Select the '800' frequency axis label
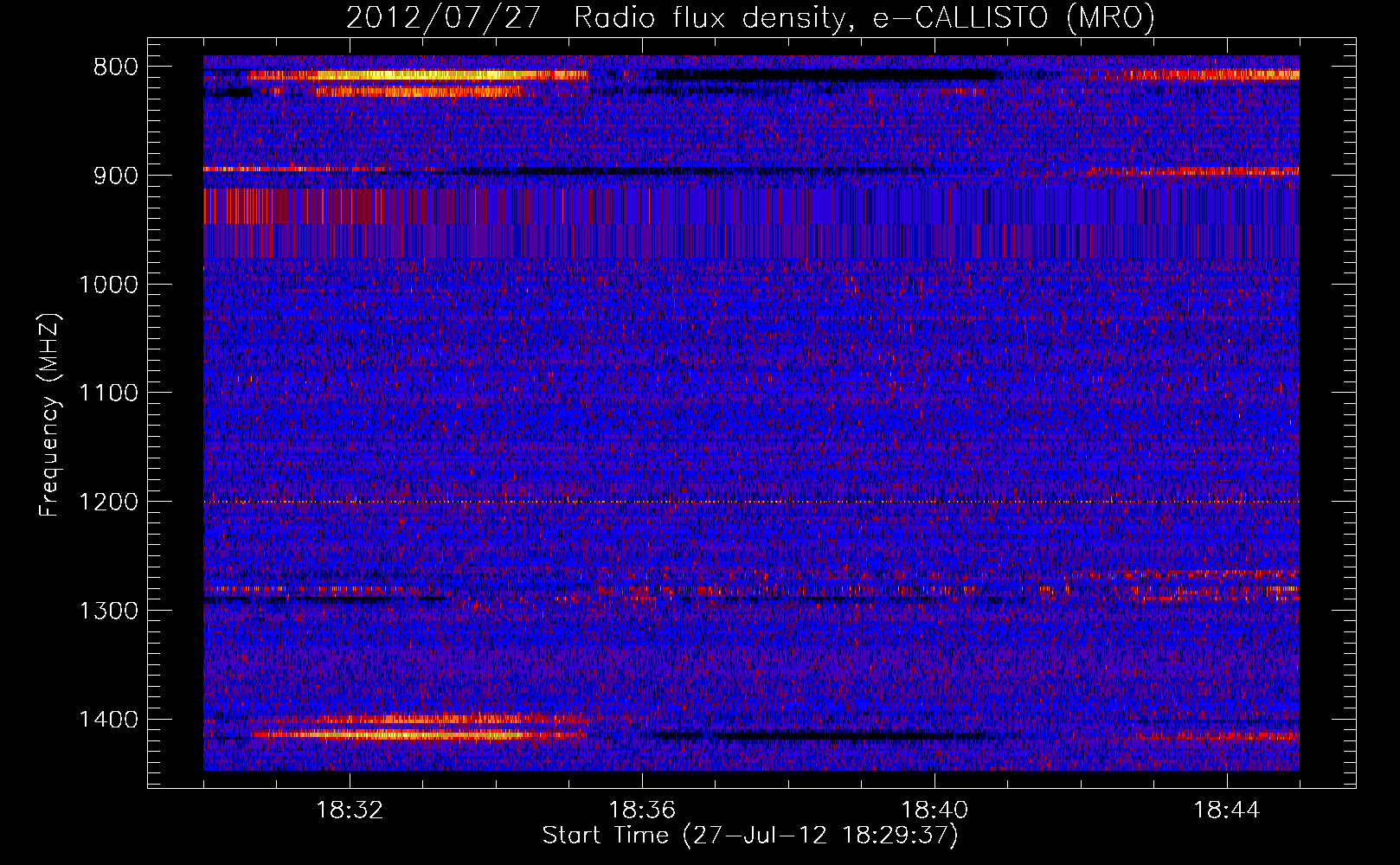Viewport: 1400px width, 865px height. point(115,67)
